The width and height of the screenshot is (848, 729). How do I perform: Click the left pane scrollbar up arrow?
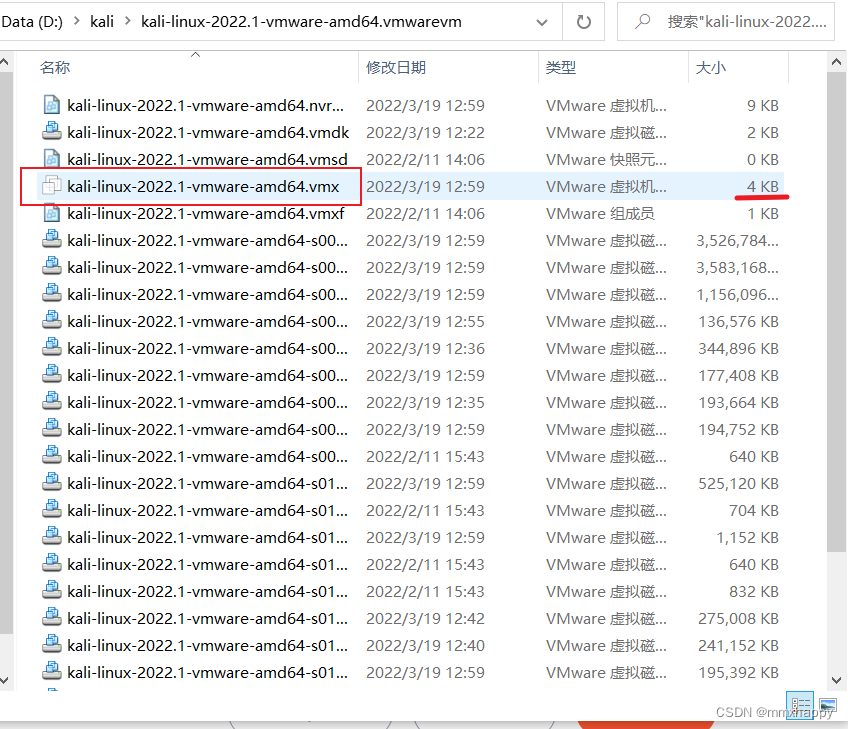pyautogui.click(x=4, y=62)
